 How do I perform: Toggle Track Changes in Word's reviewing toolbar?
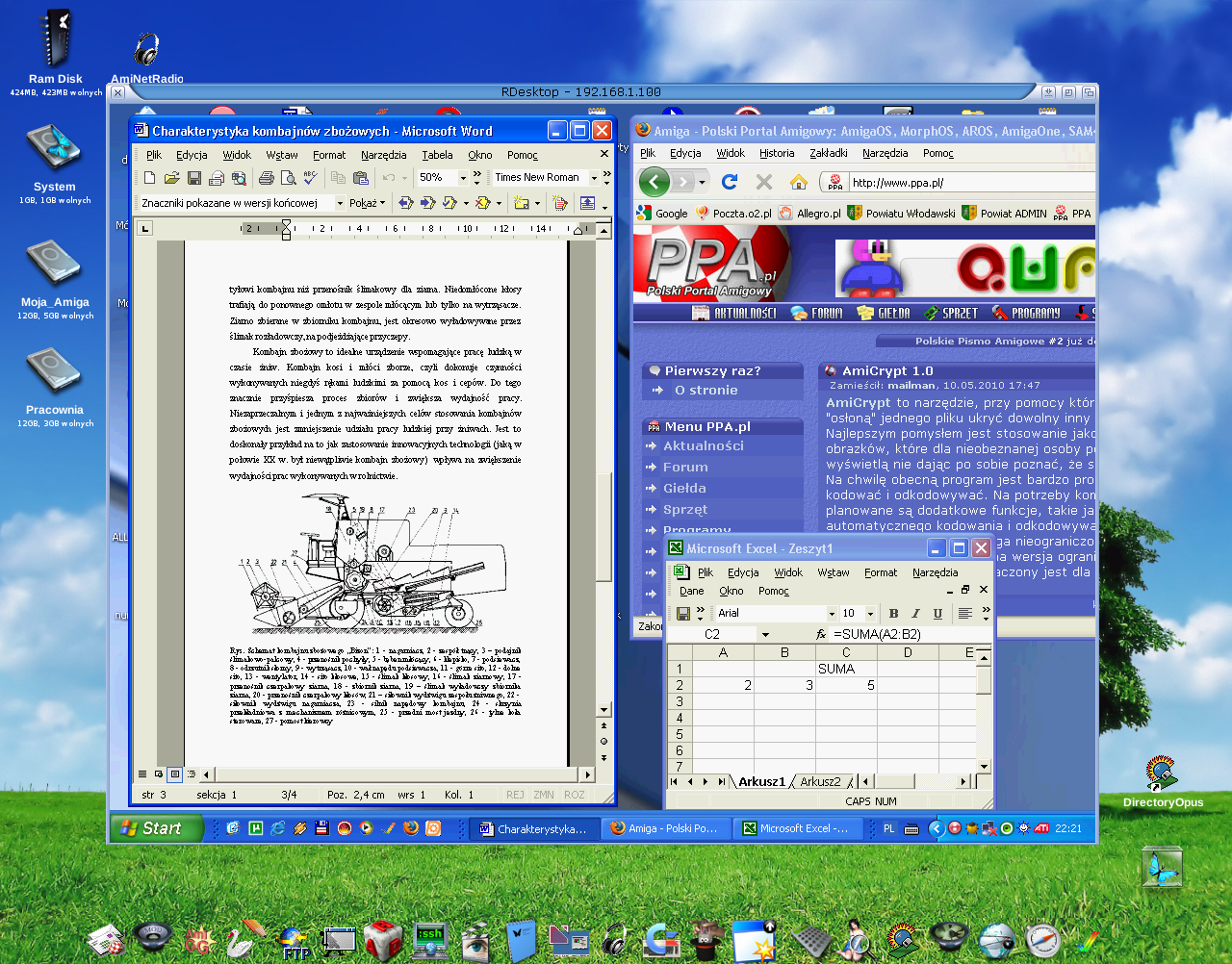coord(560,203)
